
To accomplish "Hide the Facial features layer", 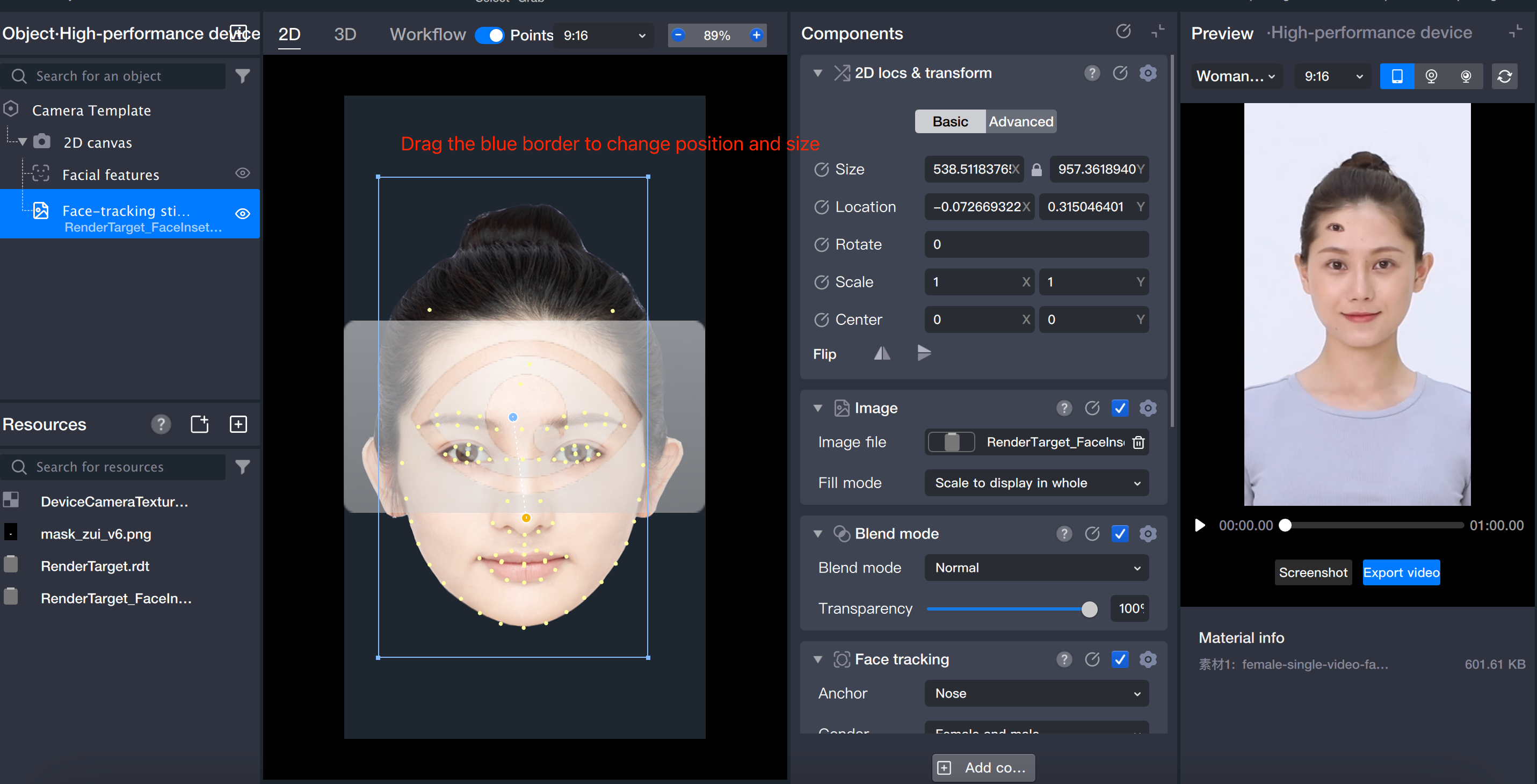I will [242, 173].
